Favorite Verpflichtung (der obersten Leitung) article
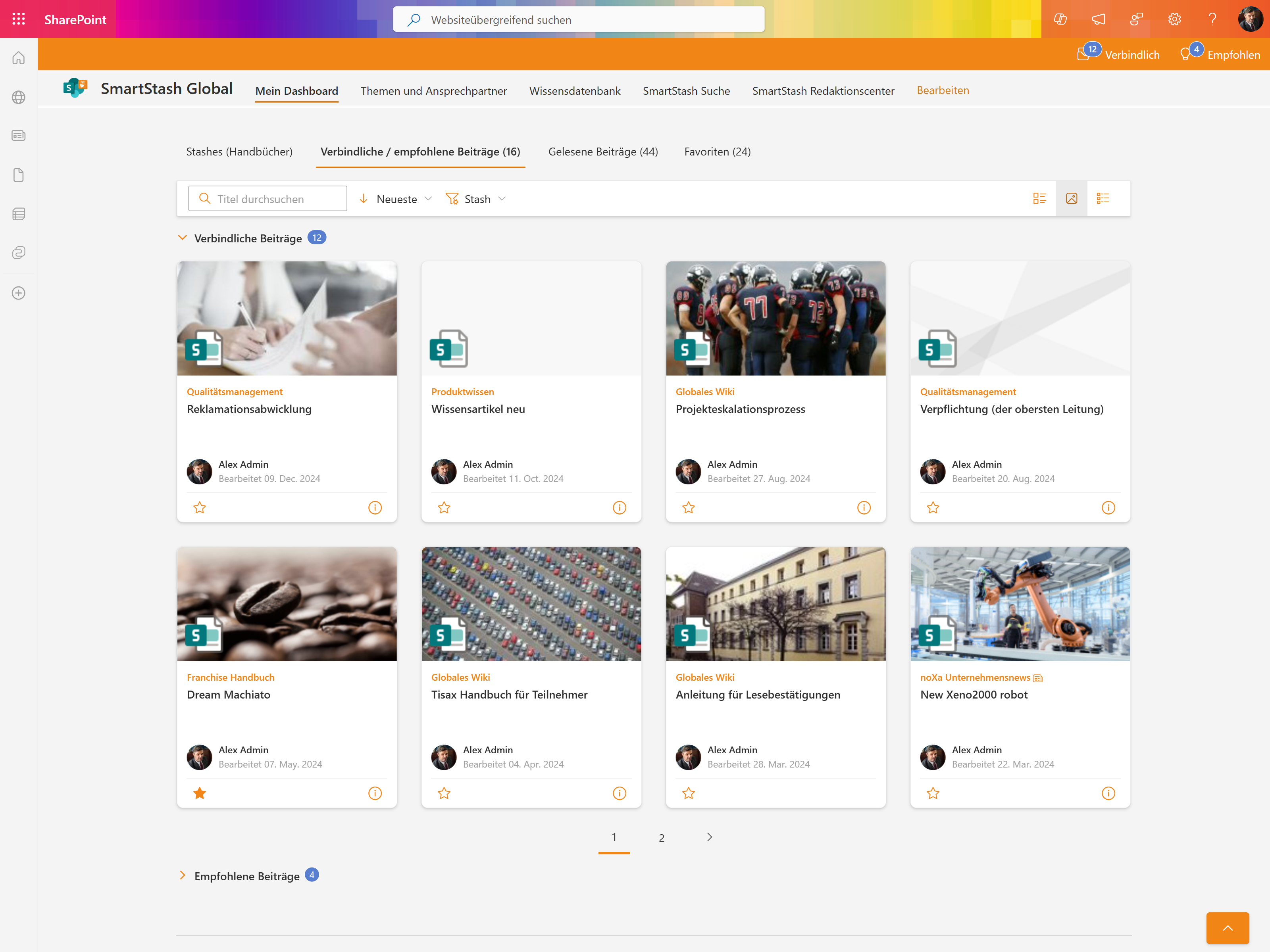Screen dimensions: 1270x952 [x=933, y=507]
